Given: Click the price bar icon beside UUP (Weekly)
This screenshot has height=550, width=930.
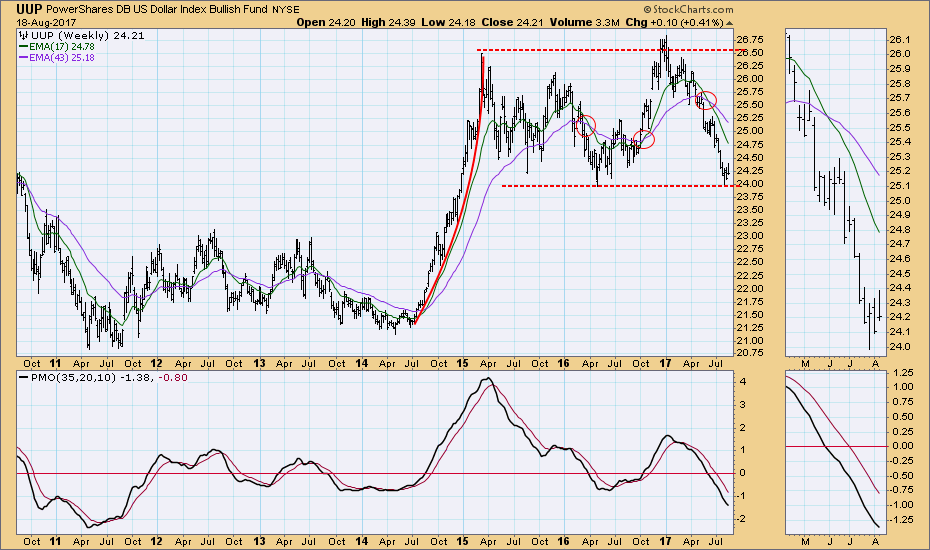Looking at the screenshot, I should tap(24, 36).
